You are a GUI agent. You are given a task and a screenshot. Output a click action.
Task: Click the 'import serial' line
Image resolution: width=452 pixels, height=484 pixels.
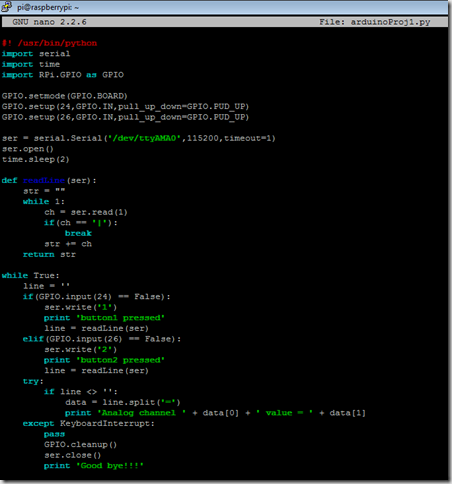(x=36, y=54)
